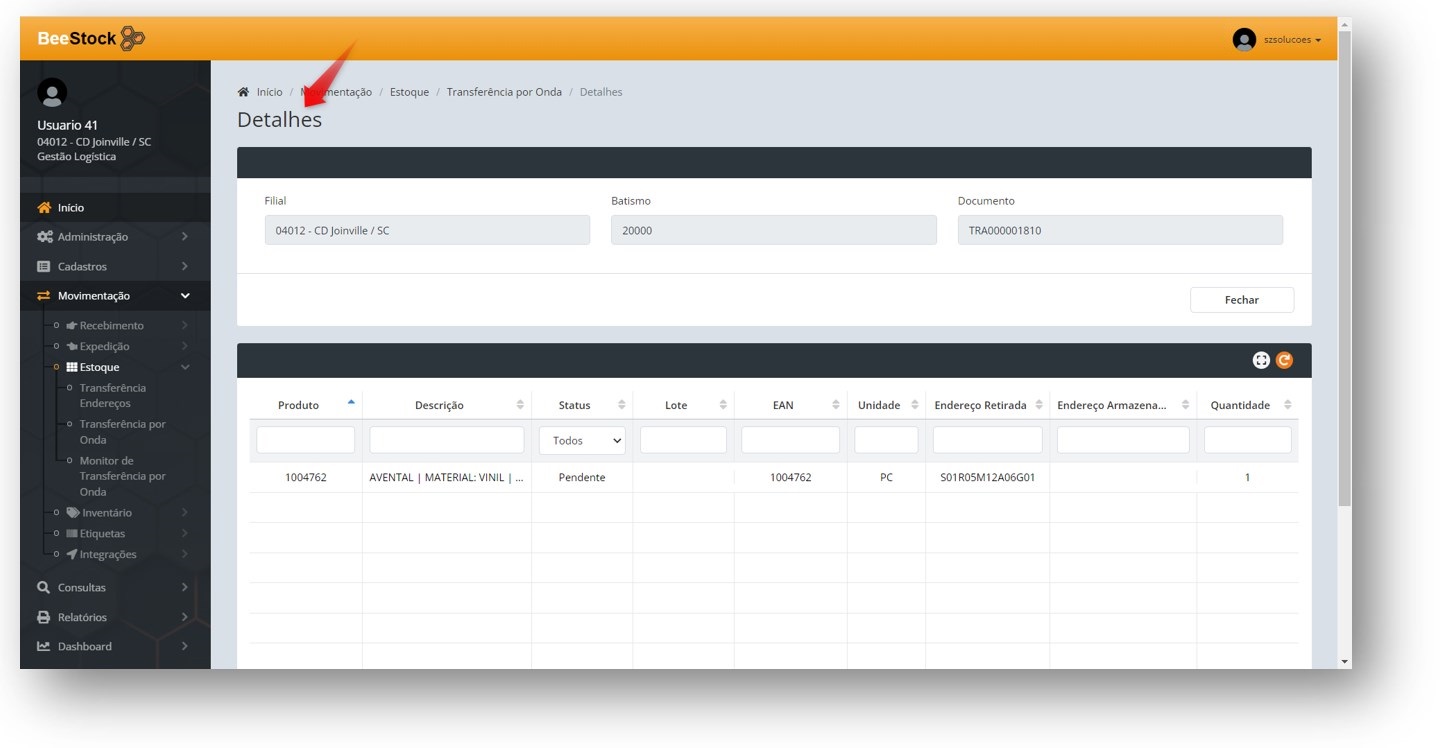Viewport: 1441px width, 748px height.
Task: Click Transferência por Onda breadcrumb link
Action: tap(504, 92)
